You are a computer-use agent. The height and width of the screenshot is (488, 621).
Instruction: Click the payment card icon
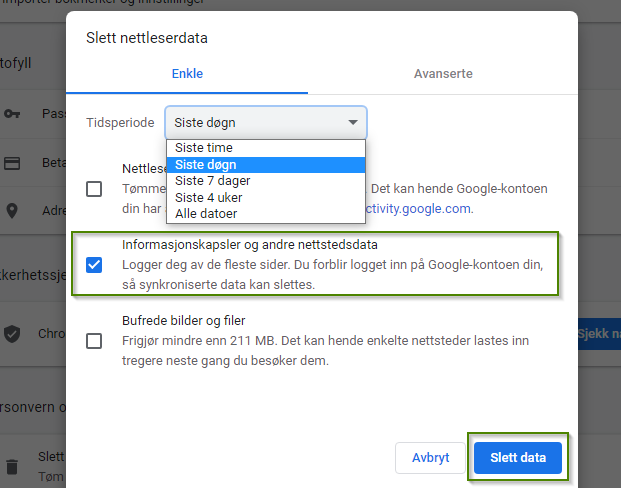pyautogui.click(x=13, y=163)
